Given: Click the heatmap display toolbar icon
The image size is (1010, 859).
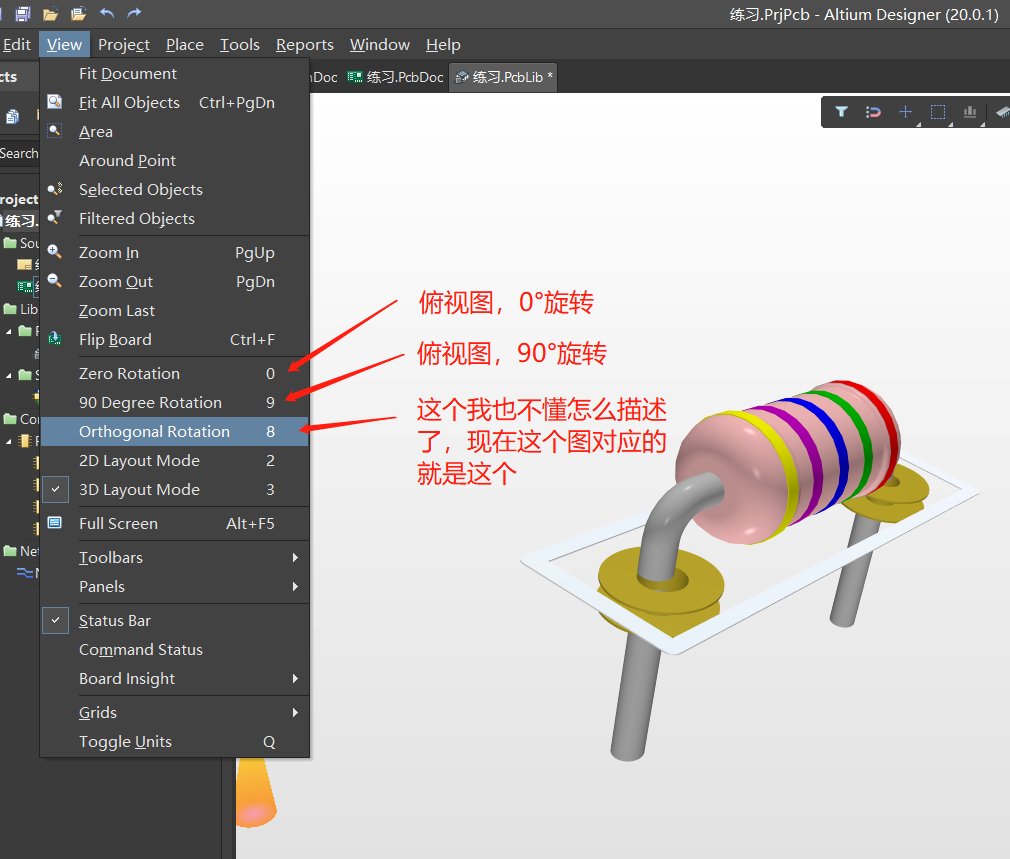Looking at the screenshot, I should (x=969, y=112).
